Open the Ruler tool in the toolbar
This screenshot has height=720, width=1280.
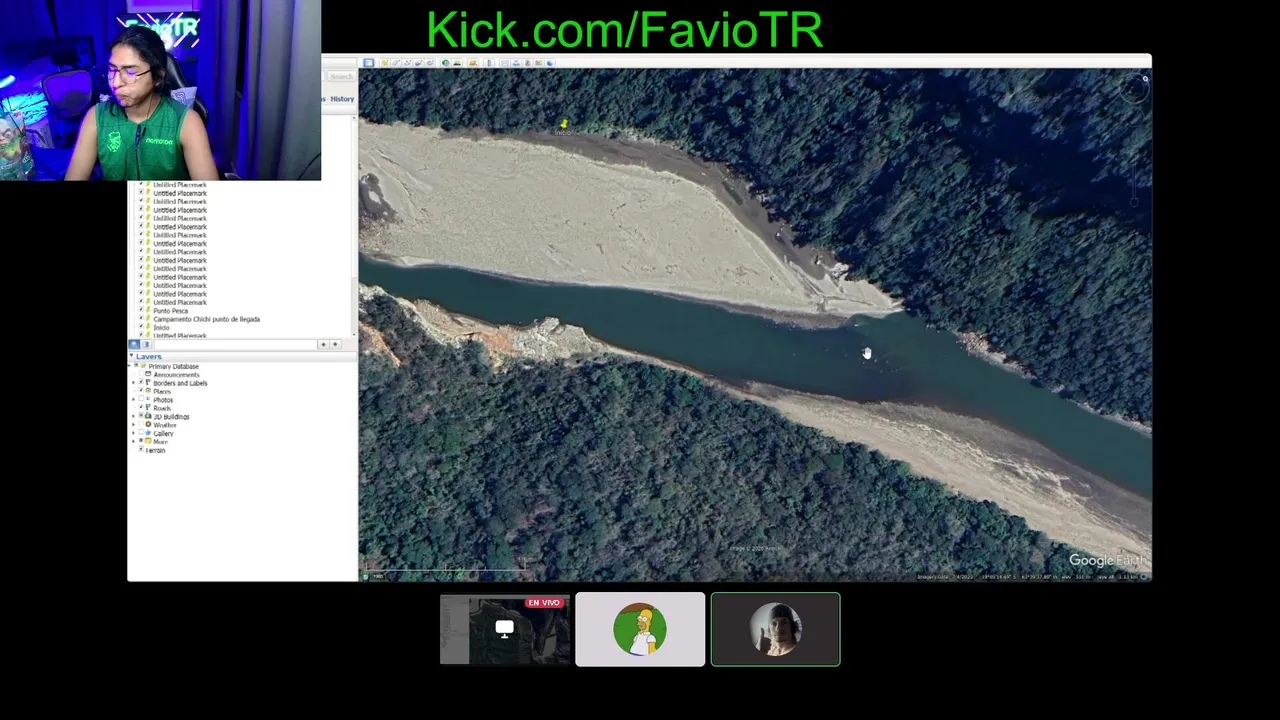pos(489,63)
